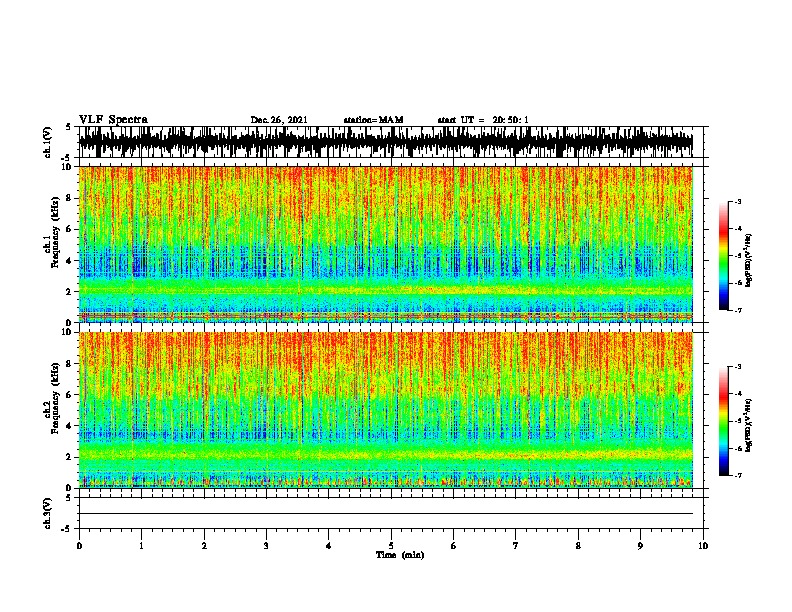The width and height of the screenshot is (792, 612).
Task: Click the "Time (min)" axis label
Action: (x=400, y=555)
